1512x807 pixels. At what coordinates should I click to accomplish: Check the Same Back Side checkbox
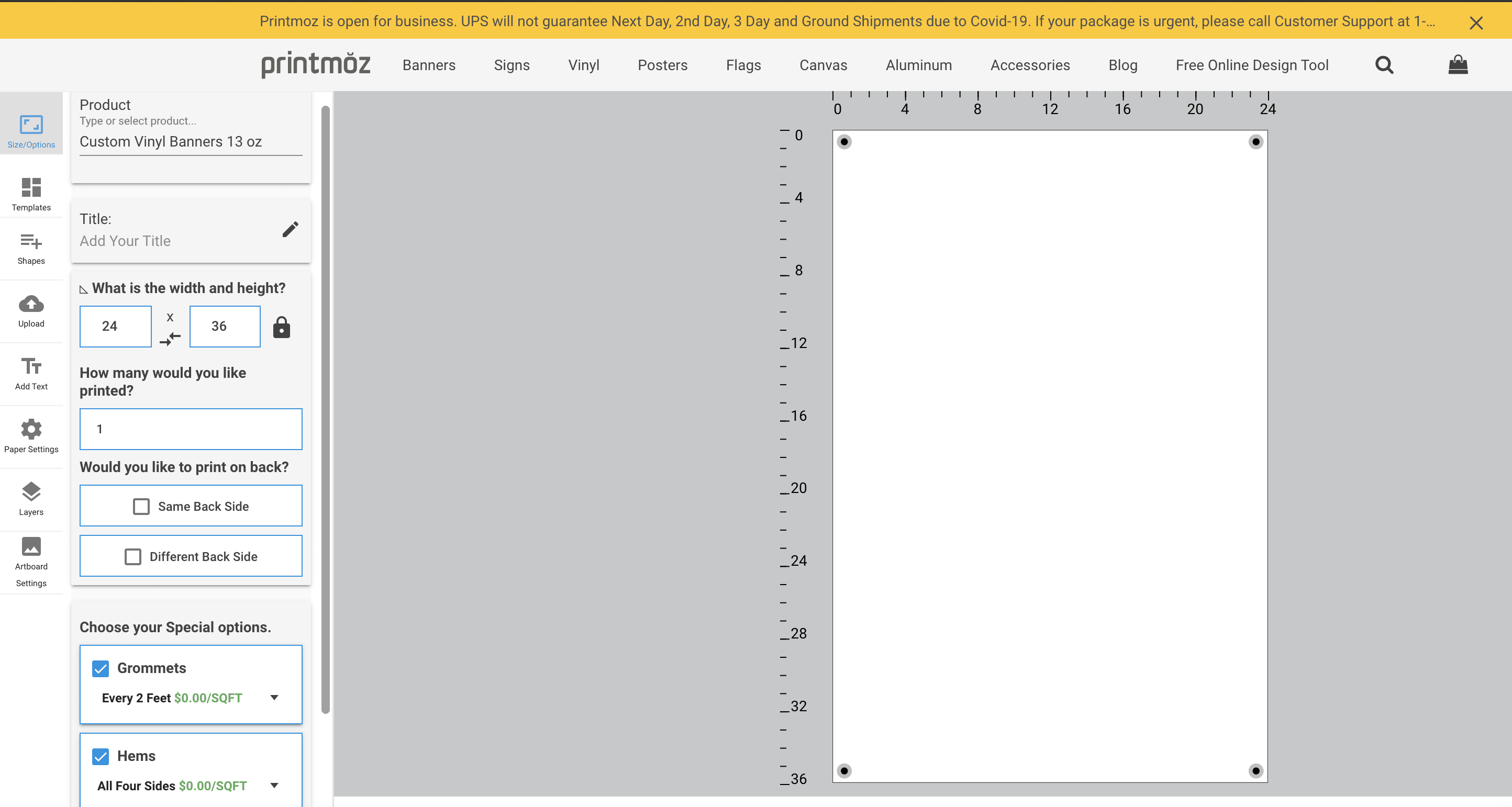point(141,507)
